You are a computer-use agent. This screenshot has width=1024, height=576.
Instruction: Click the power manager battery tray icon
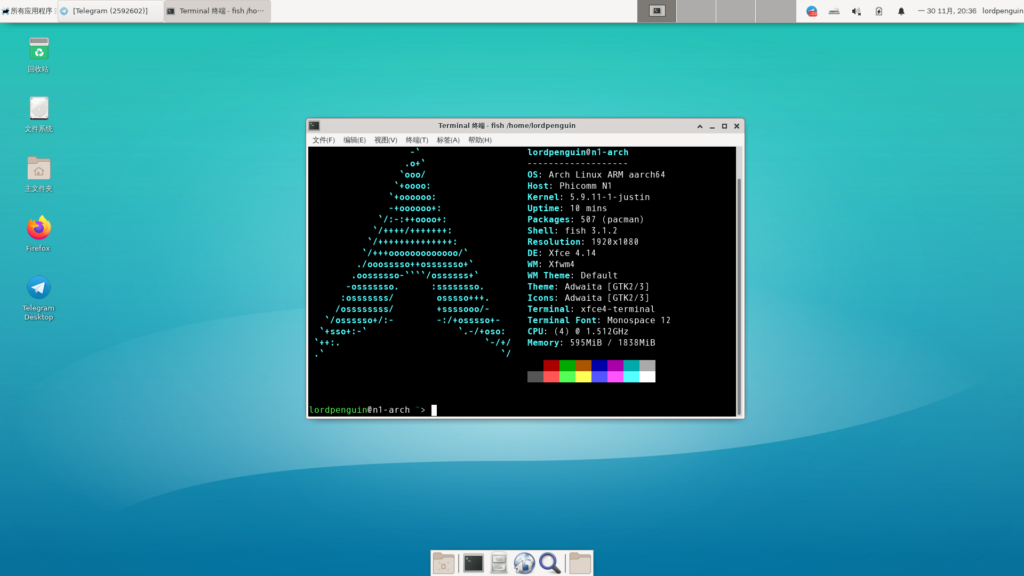pos(879,11)
